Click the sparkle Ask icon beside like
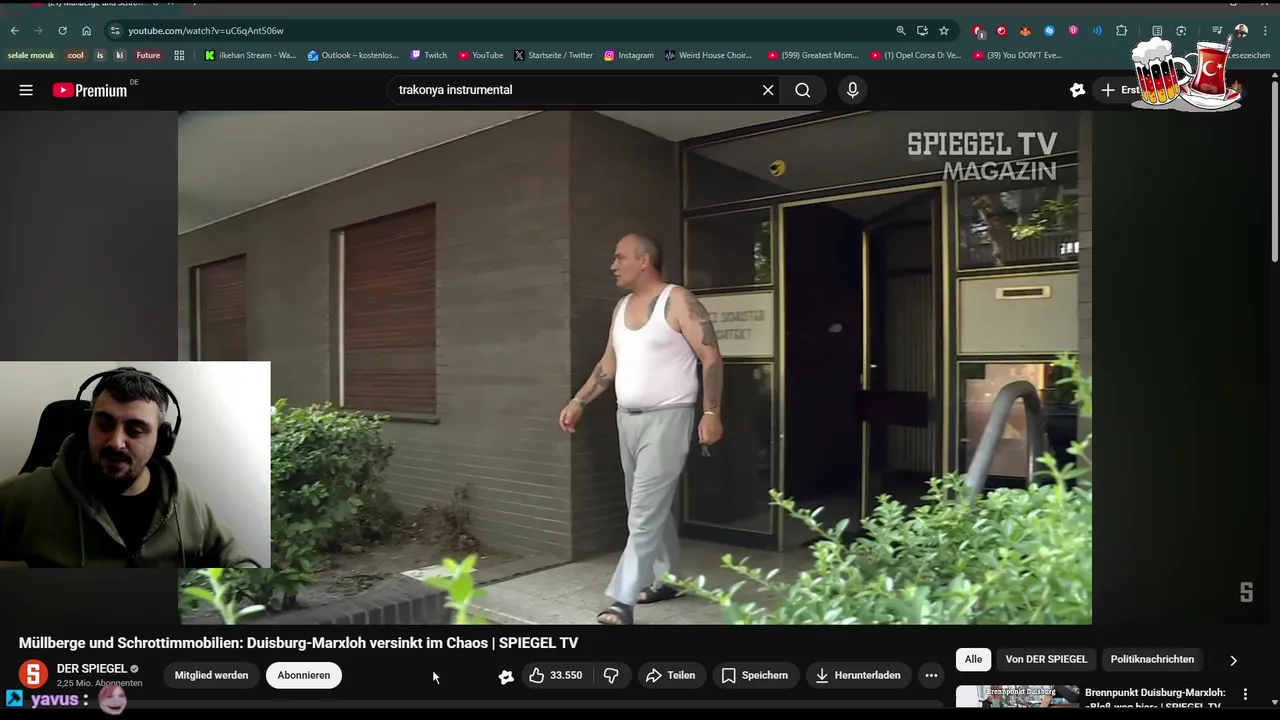Screen dimensions: 1280x720 tap(506, 677)
